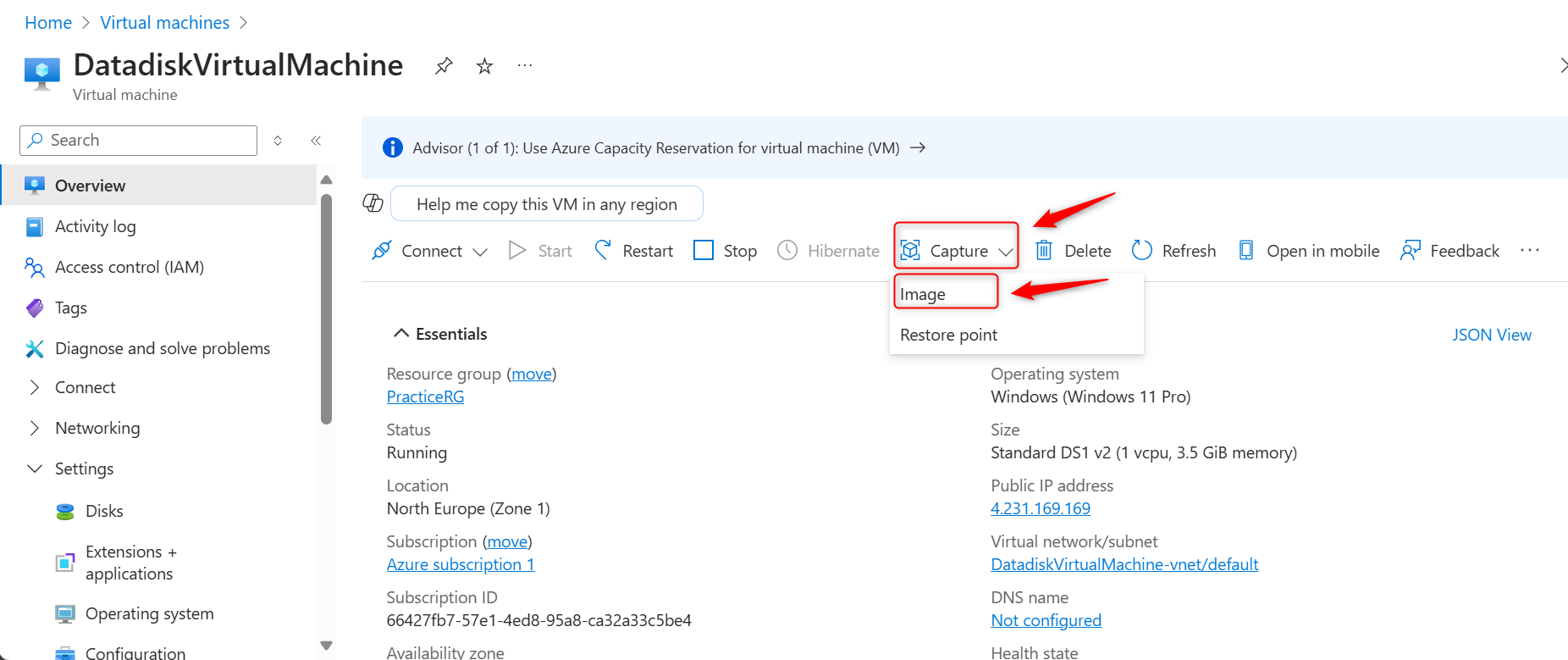Open the Overview menu item
The image size is (1568, 660).
[x=158, y=186]
